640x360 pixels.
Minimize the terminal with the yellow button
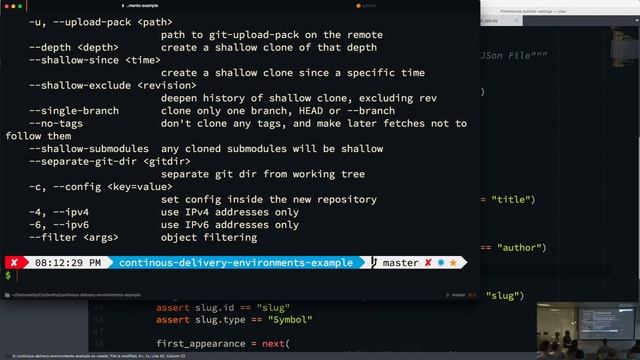coord(13,6)
